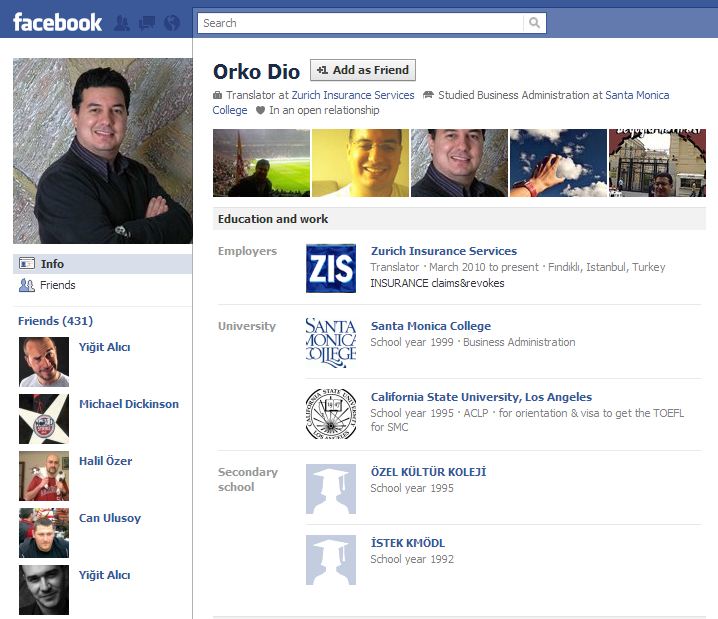Viewport: 718px width, 619px height.
Task: Click Michael Dickinson's friend photo
Action: 44,419
